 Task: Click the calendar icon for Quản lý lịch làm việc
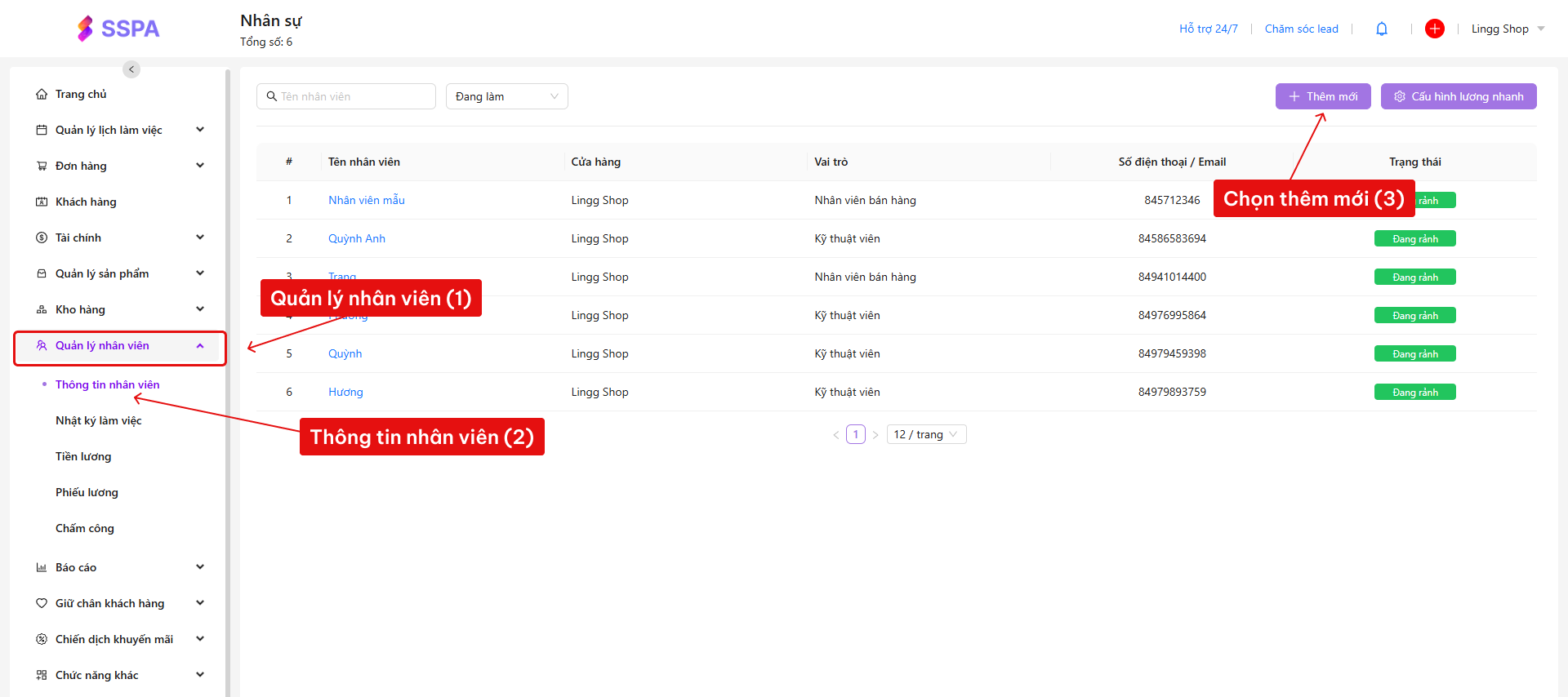[42, 131]
